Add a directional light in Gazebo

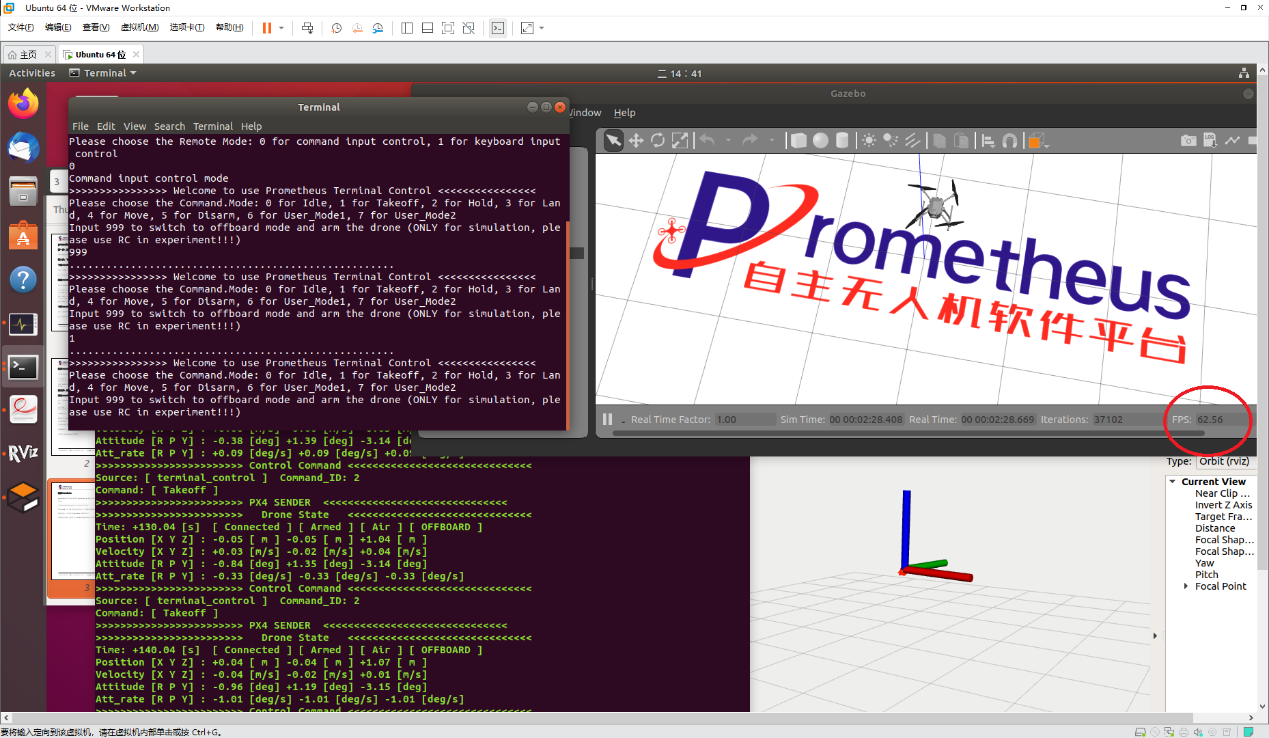(912, 141)
